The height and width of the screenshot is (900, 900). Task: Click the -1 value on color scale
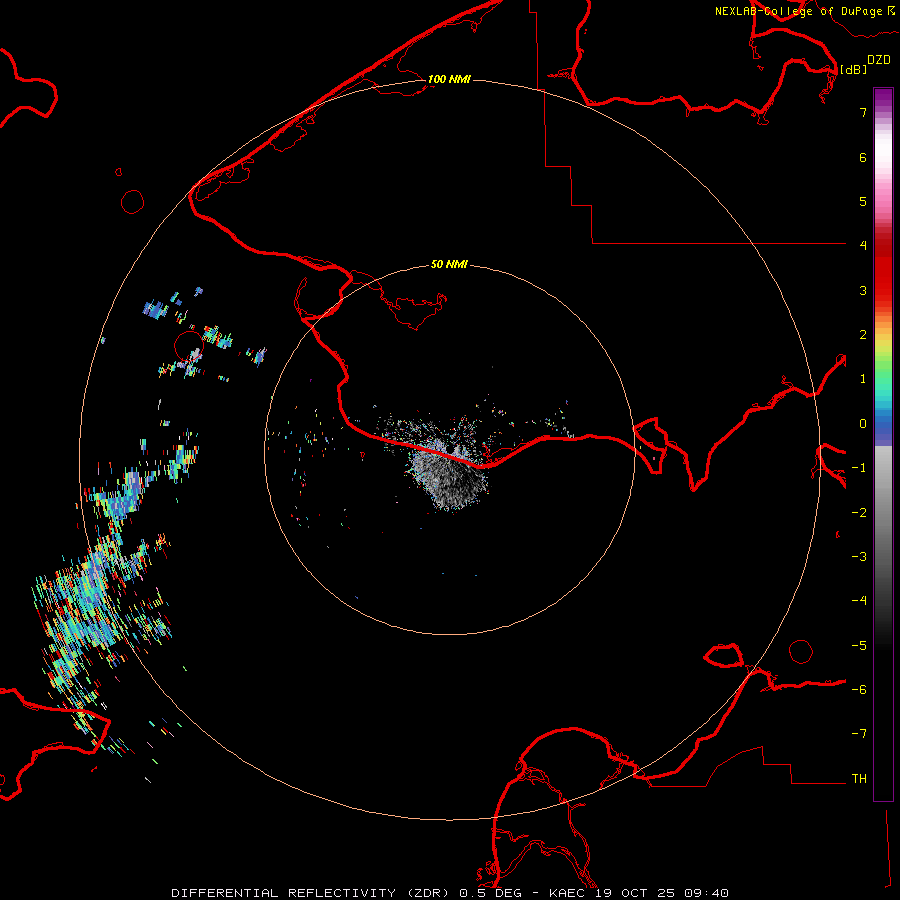[859, 468]
